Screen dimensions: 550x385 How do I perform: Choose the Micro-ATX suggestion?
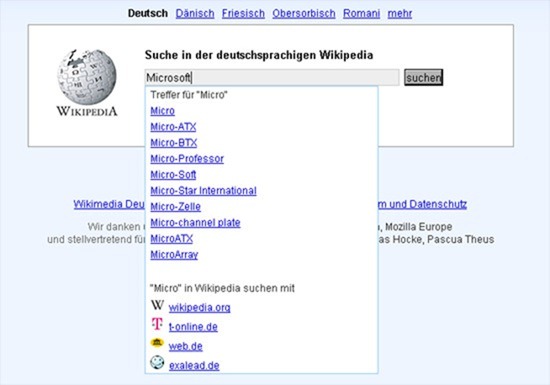[x=173, y=127]
